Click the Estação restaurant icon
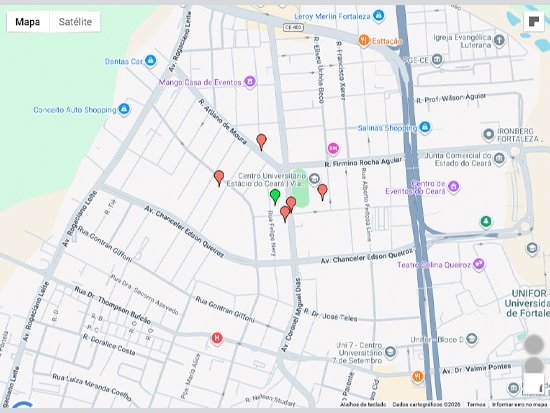 (x=364, y=40)
